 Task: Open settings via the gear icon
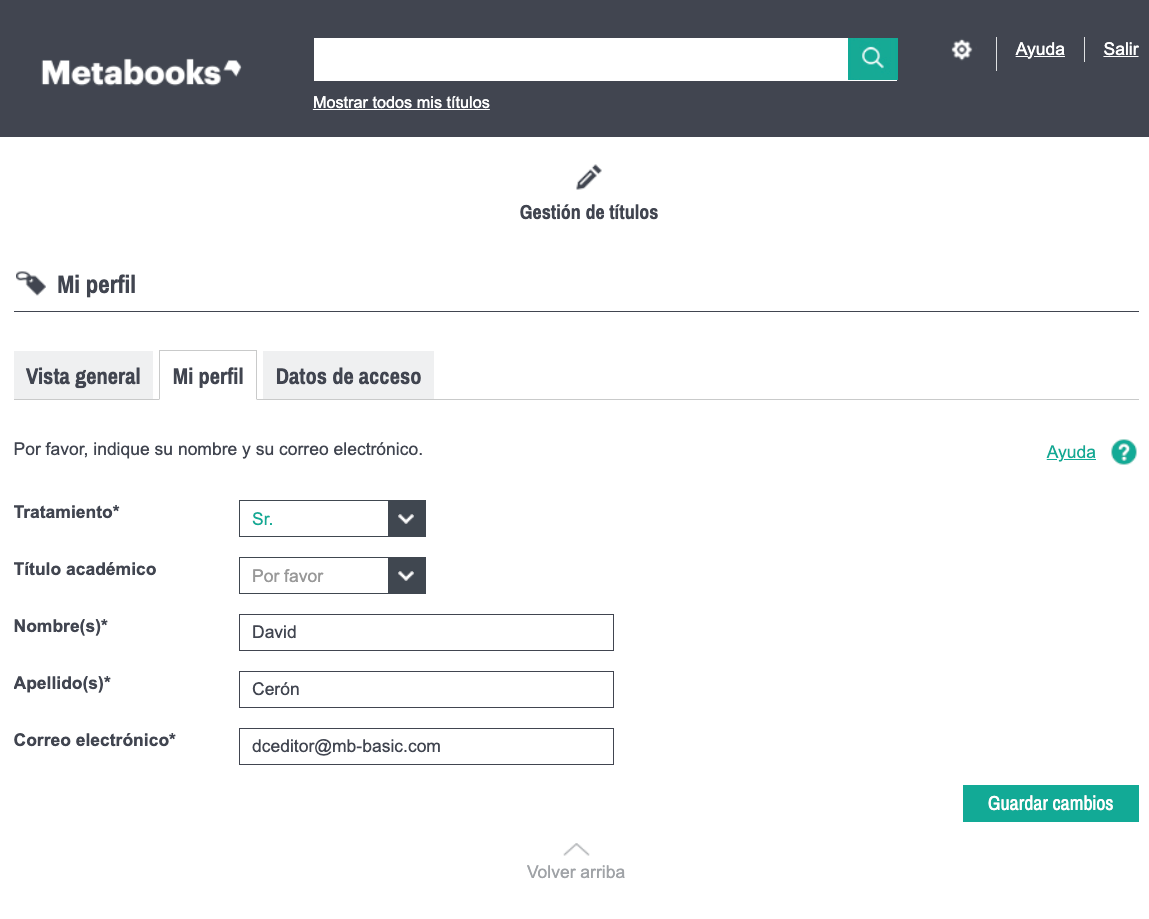[x=961, y=50]
